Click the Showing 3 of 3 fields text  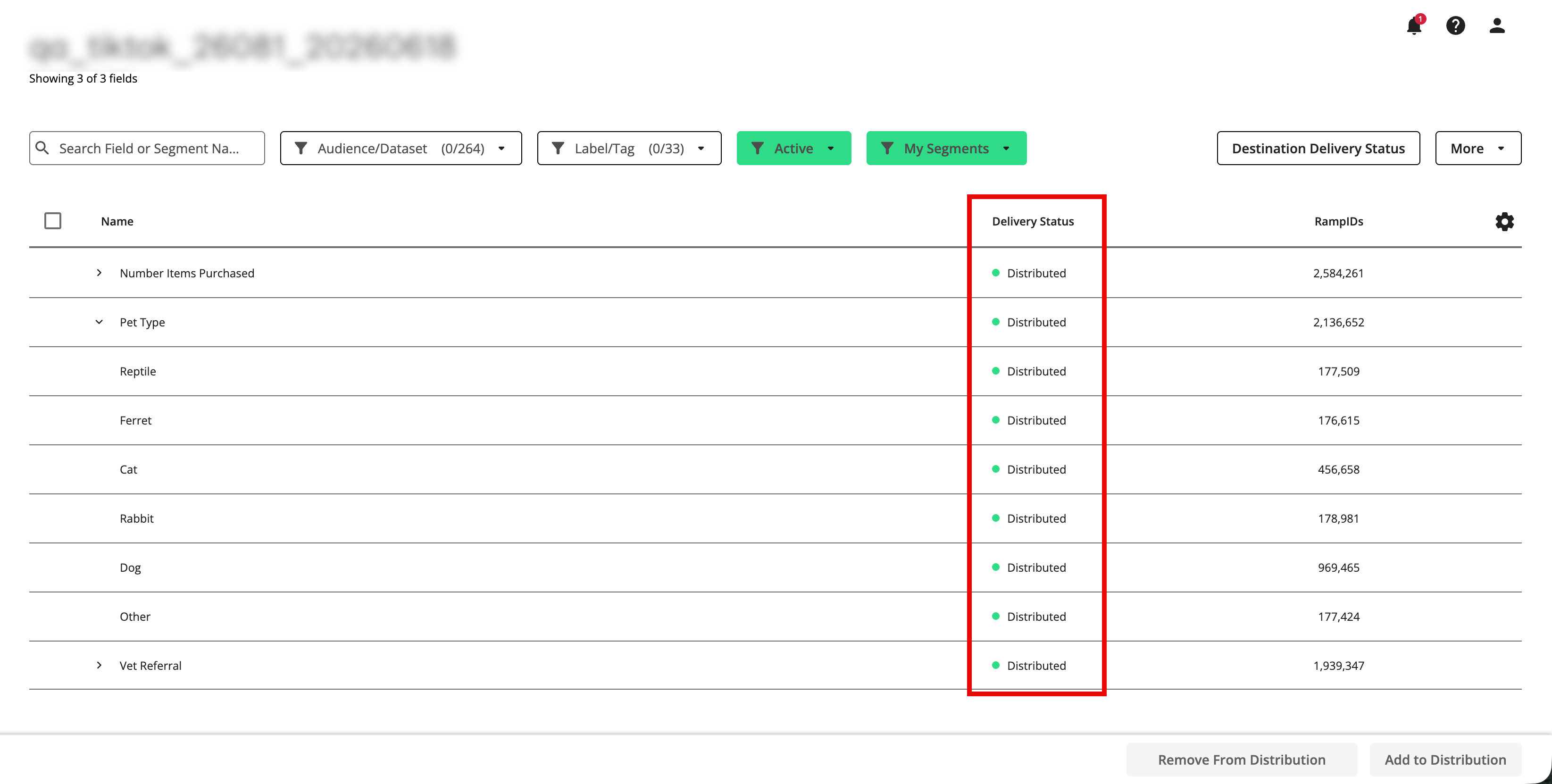click(83, 78)
